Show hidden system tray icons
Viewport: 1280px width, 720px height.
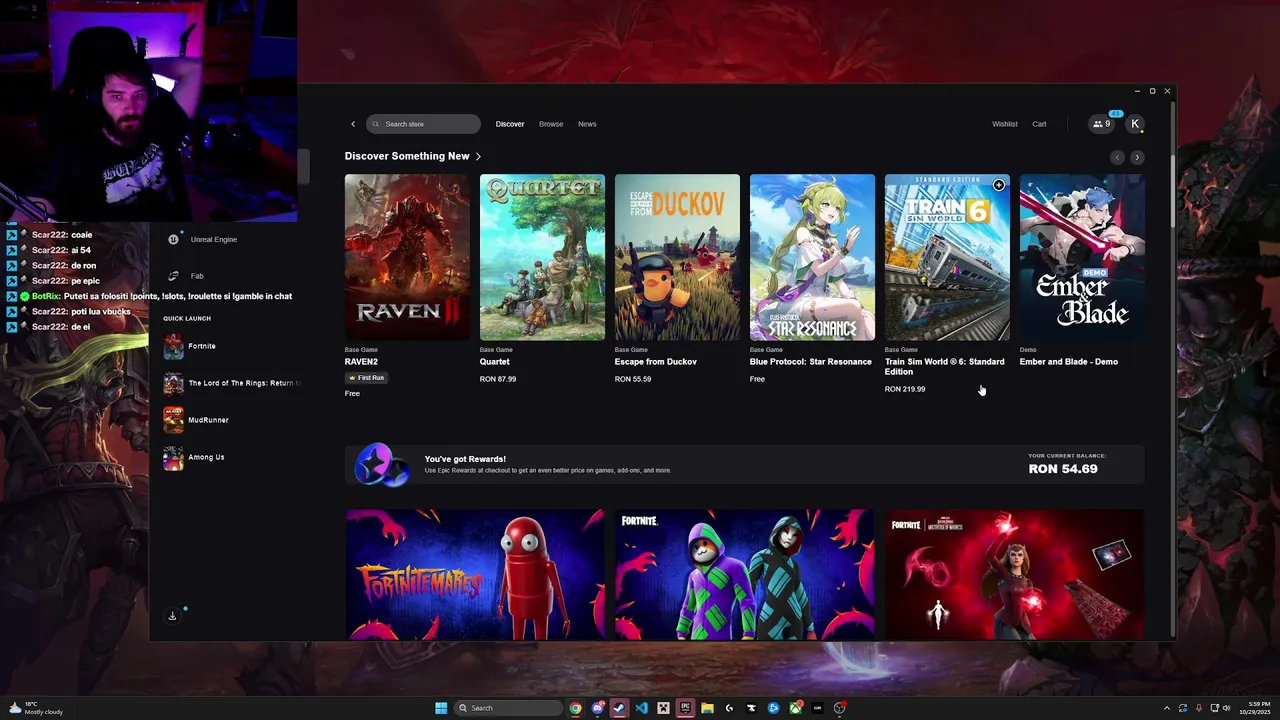1167,708
